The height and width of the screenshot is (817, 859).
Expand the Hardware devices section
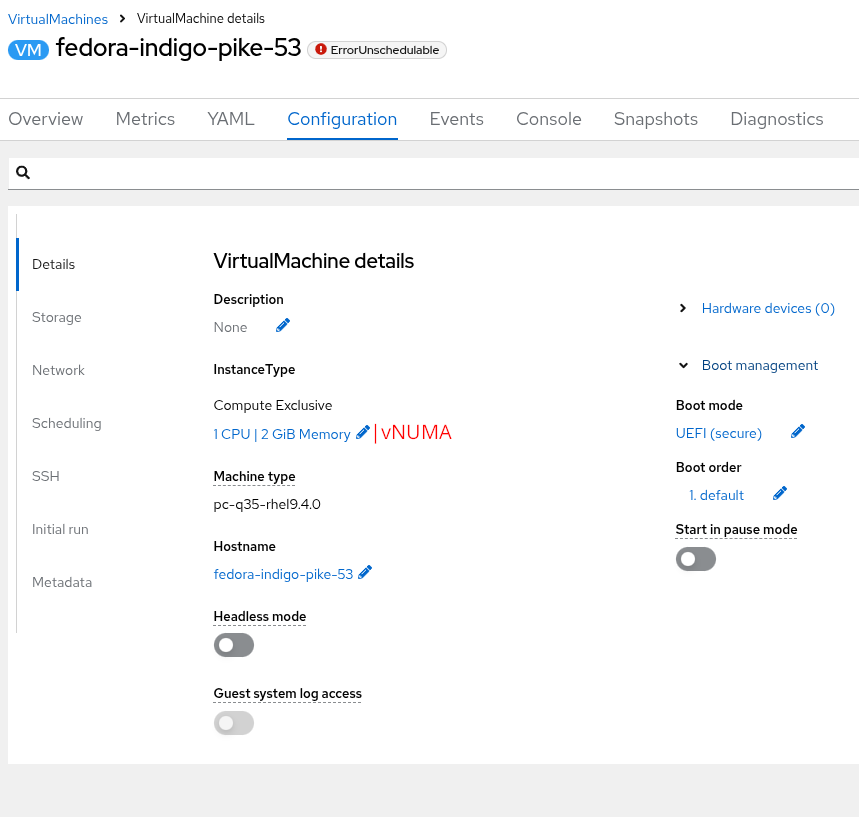coord(683,308)
